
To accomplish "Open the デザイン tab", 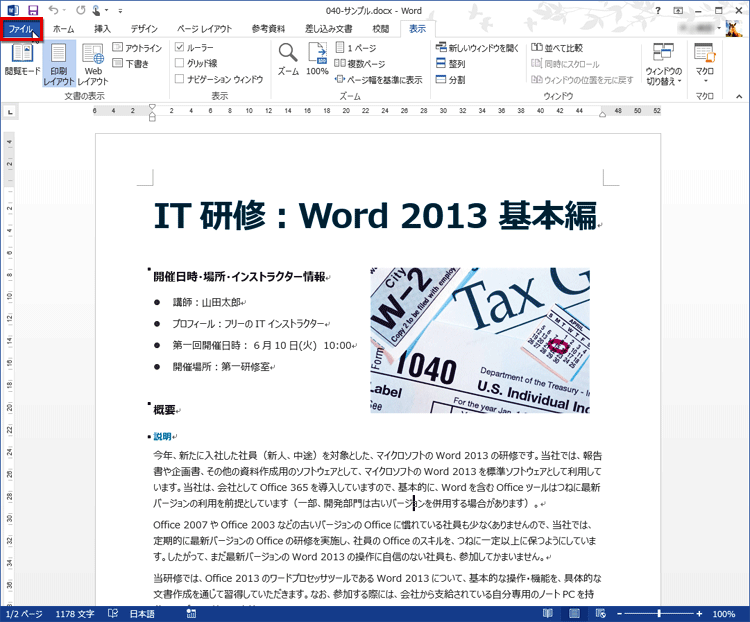I will (x=144, y=29).
